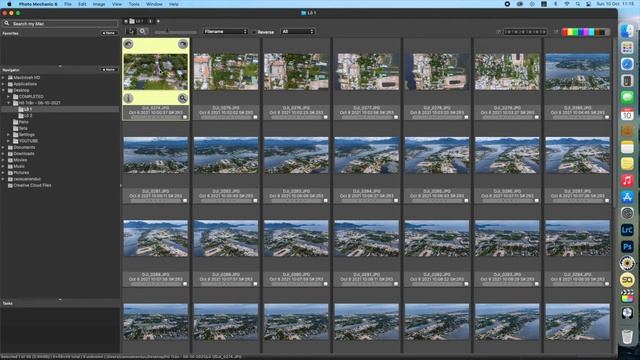The image size is (640, 360).
Task: Open Calendar from the Dock
Action: [627, 114]
